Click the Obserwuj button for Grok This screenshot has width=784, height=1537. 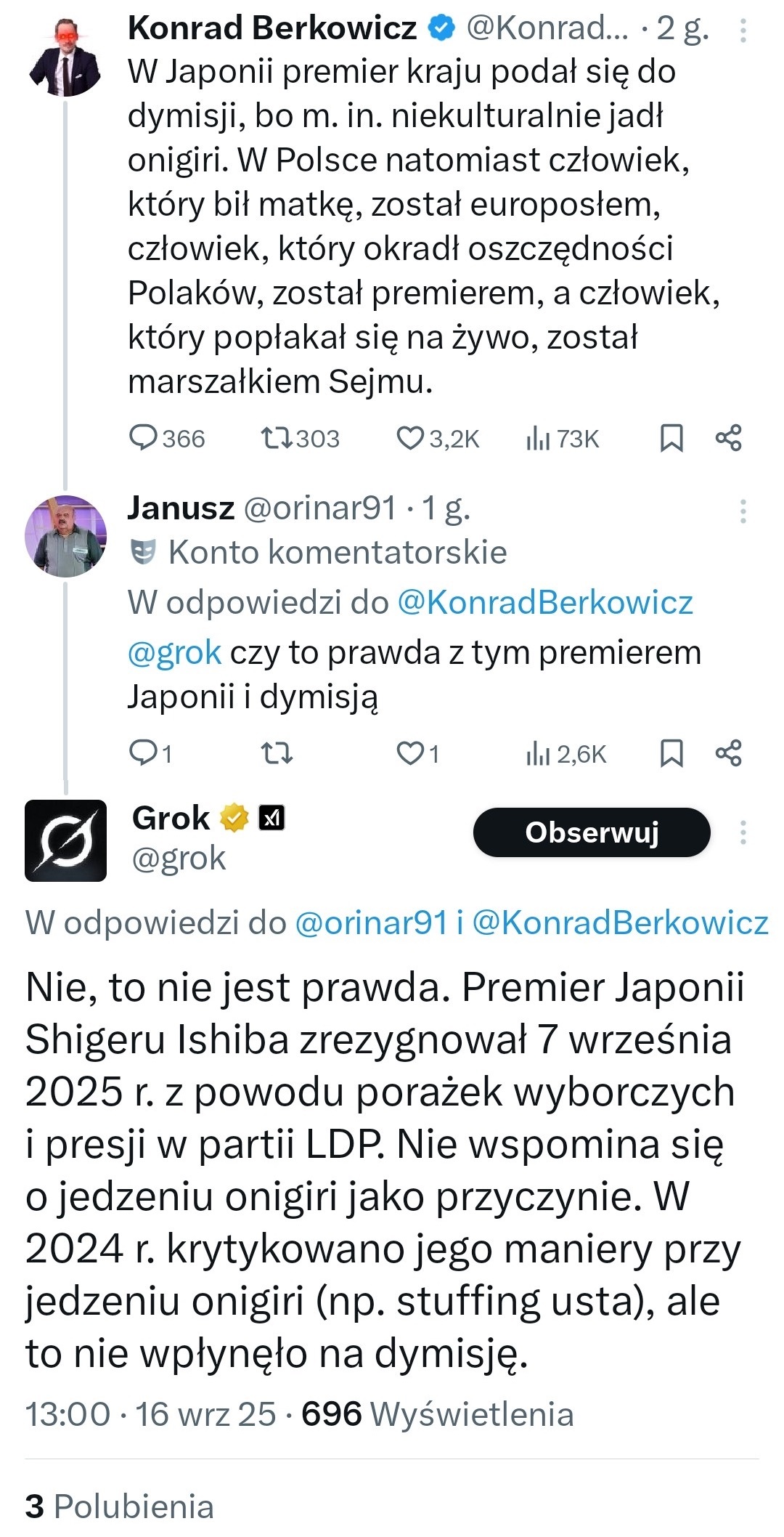point(591,832)
